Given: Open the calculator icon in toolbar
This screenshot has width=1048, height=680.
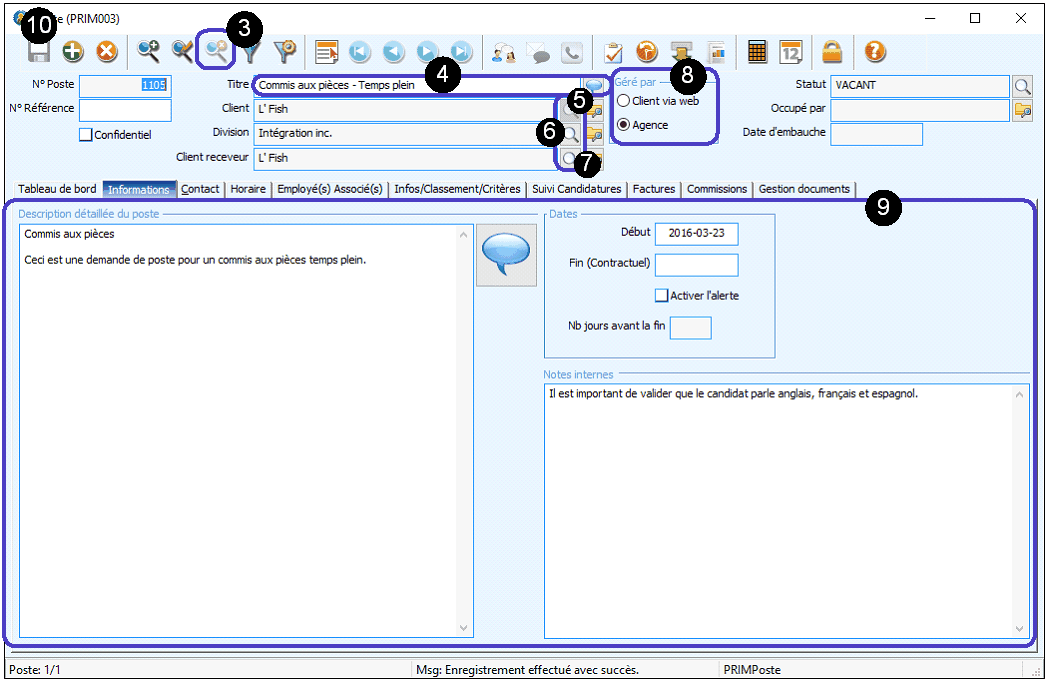Looking at the screenshot, I should [x=757, y=52].
